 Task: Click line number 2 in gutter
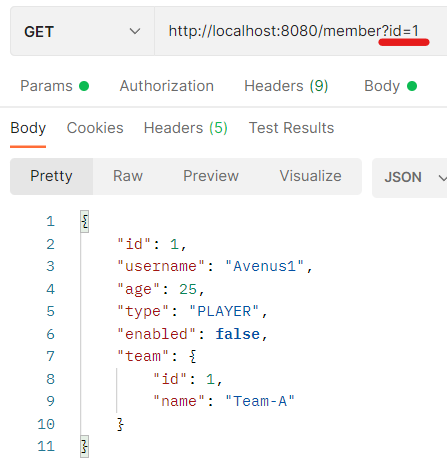(50, 244)
